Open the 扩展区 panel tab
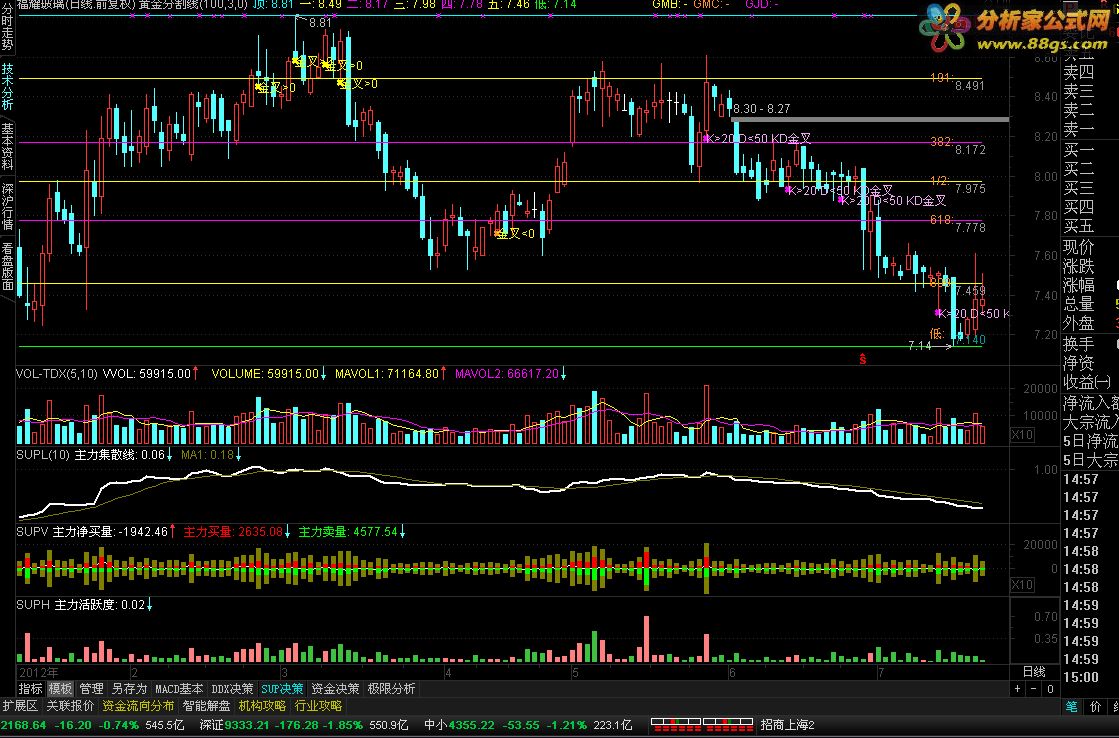Viewport: 1119px width, 738px height. coord(20,706)
